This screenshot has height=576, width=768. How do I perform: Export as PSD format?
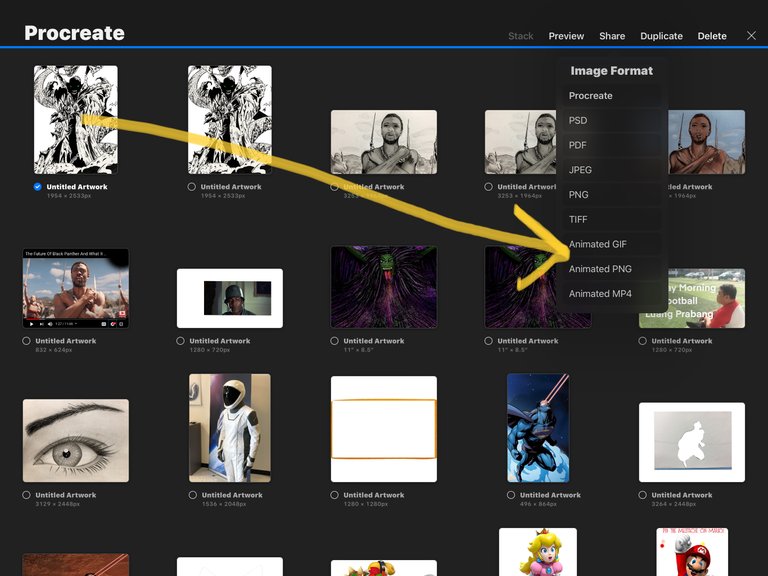[x=578, y=120]
